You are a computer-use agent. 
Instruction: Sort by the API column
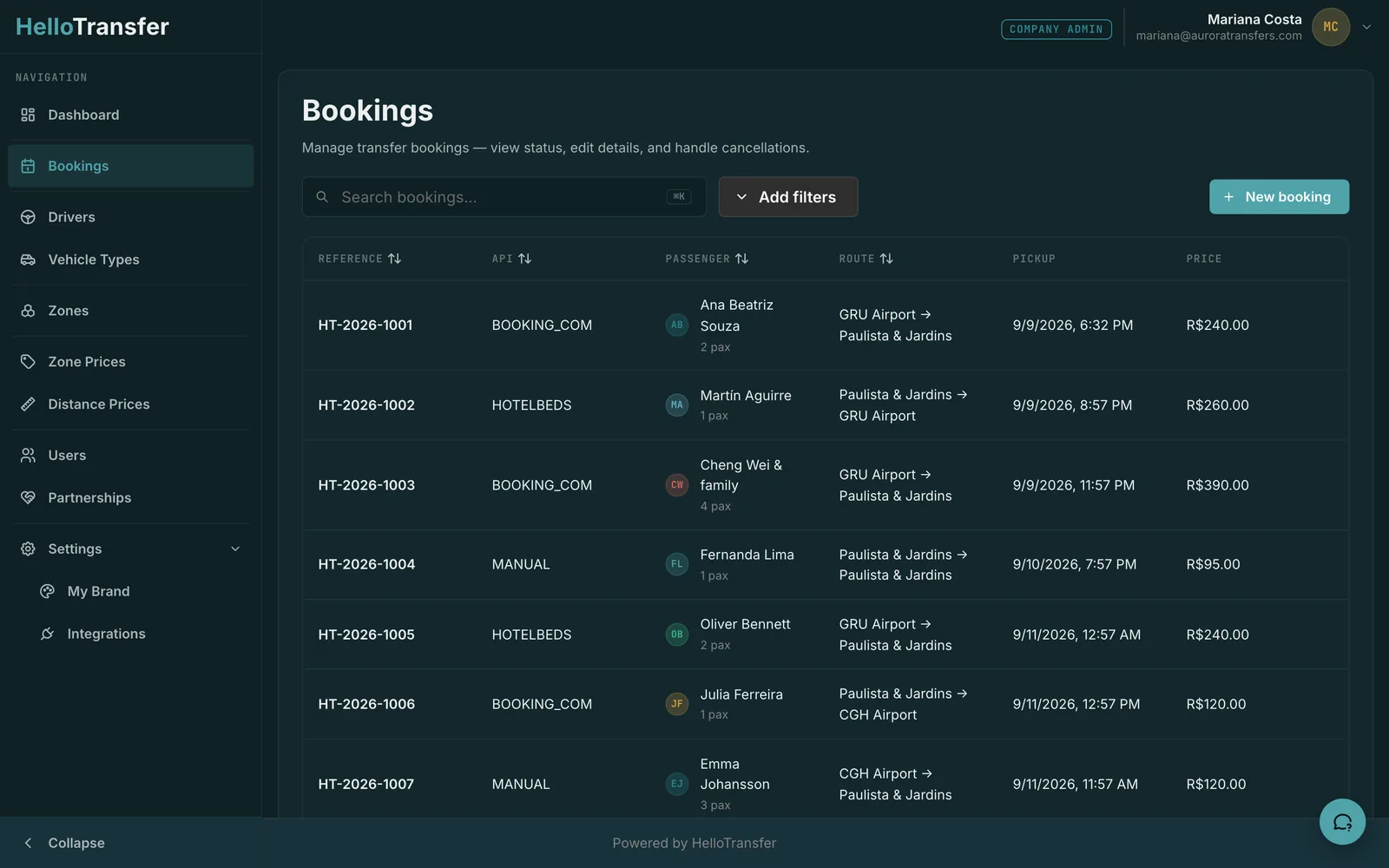[x=511, y=259]
